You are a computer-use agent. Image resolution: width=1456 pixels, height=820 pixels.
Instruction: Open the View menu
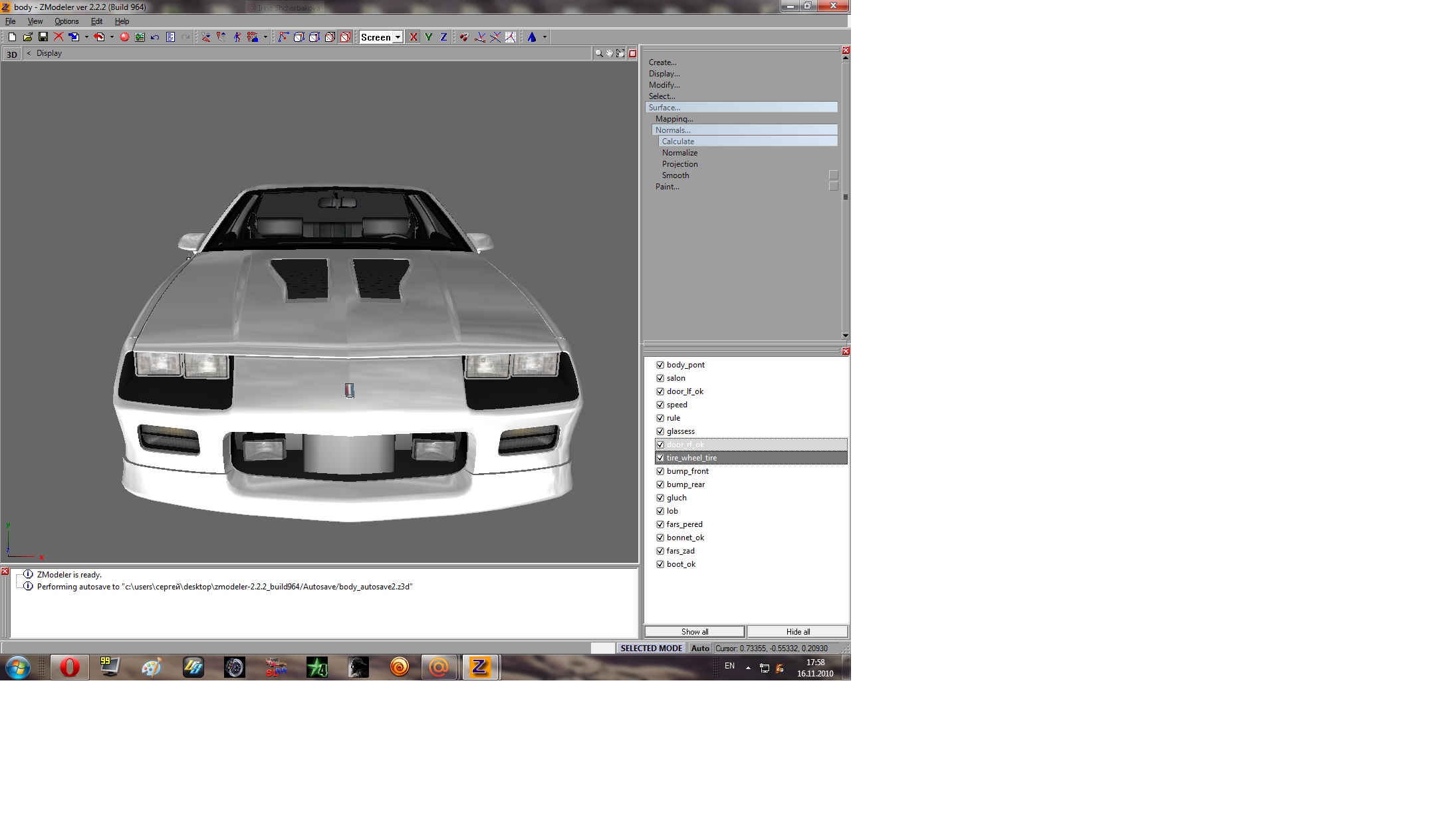click(x=35, y=21)
